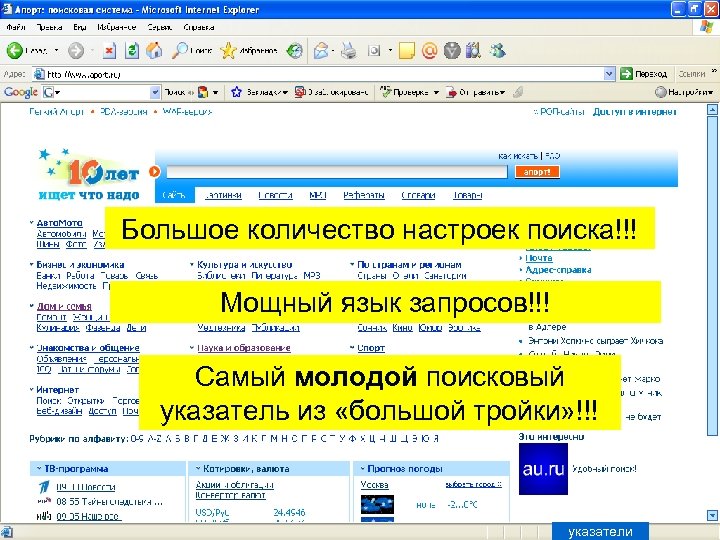
Task: Open the Search magnifier in the IE toolbar
Action: click(180, 50)
